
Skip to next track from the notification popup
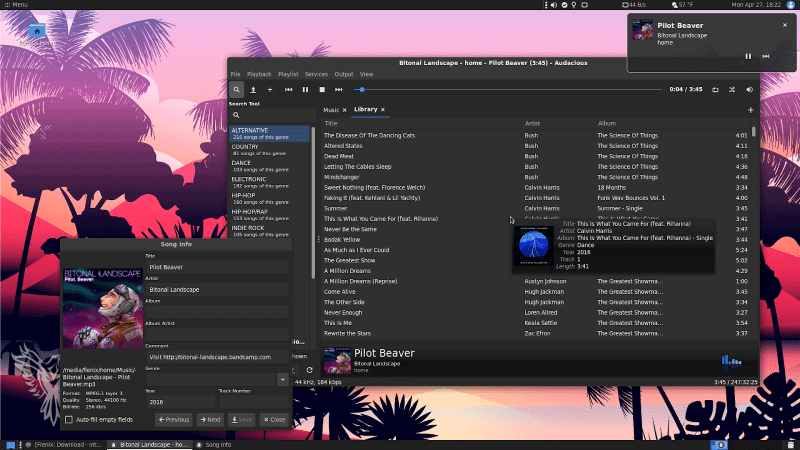coord(766,57)
